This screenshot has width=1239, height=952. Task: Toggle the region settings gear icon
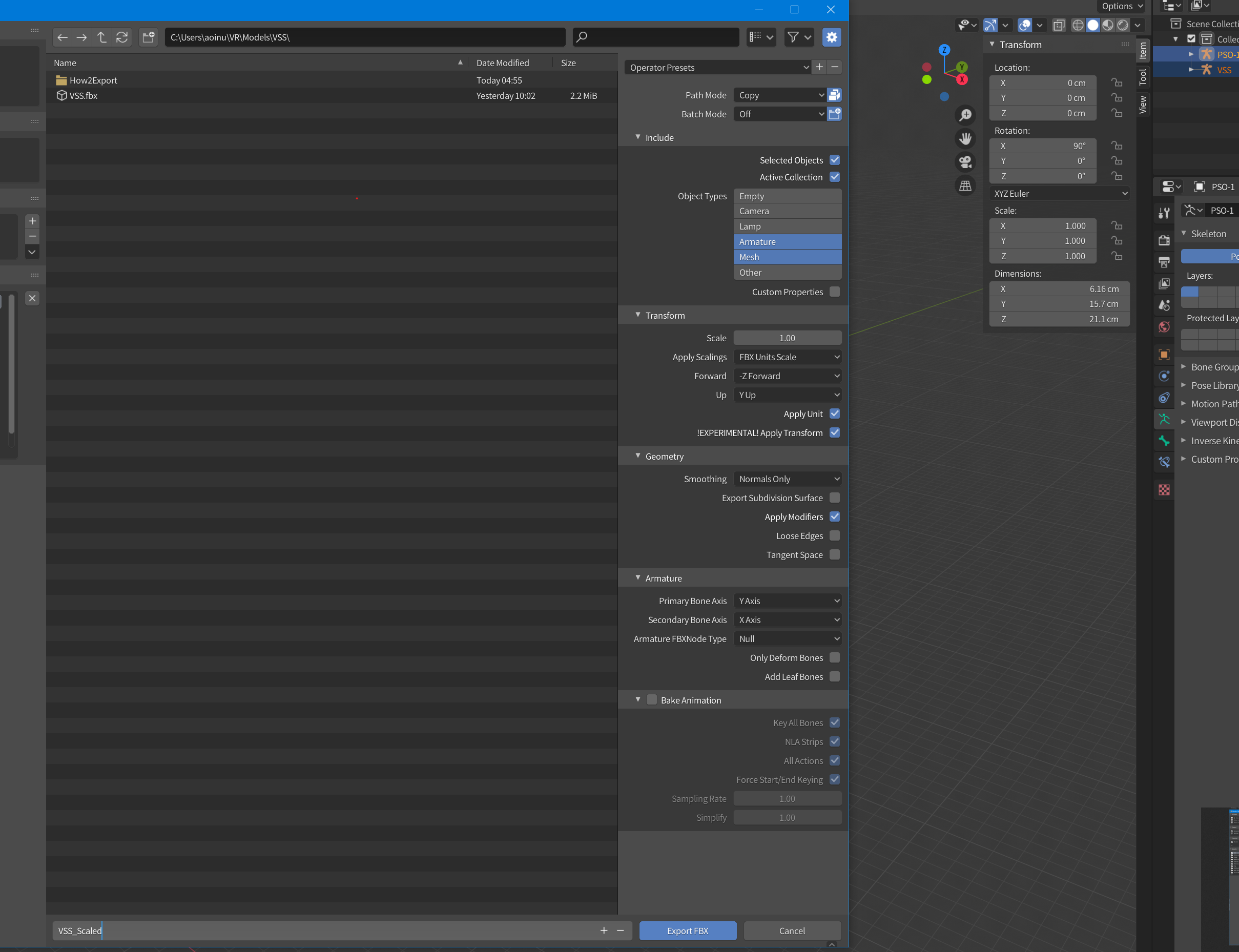(831, 37)
